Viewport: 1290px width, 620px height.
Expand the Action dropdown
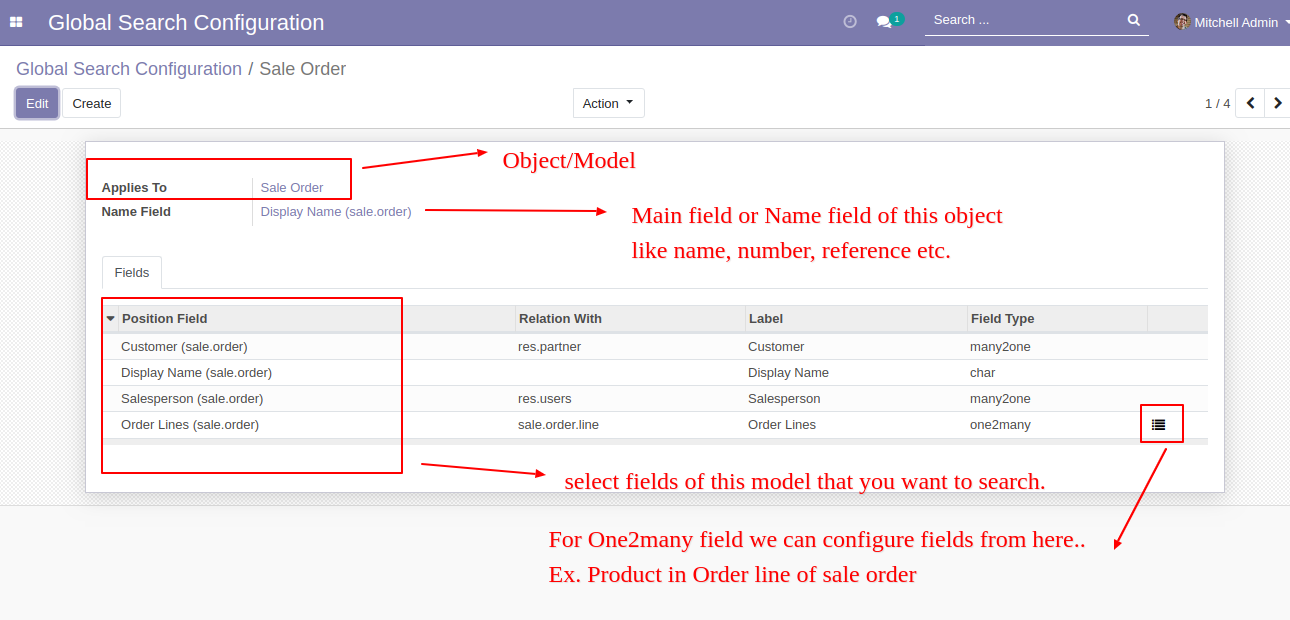click(x=608, y=103)
